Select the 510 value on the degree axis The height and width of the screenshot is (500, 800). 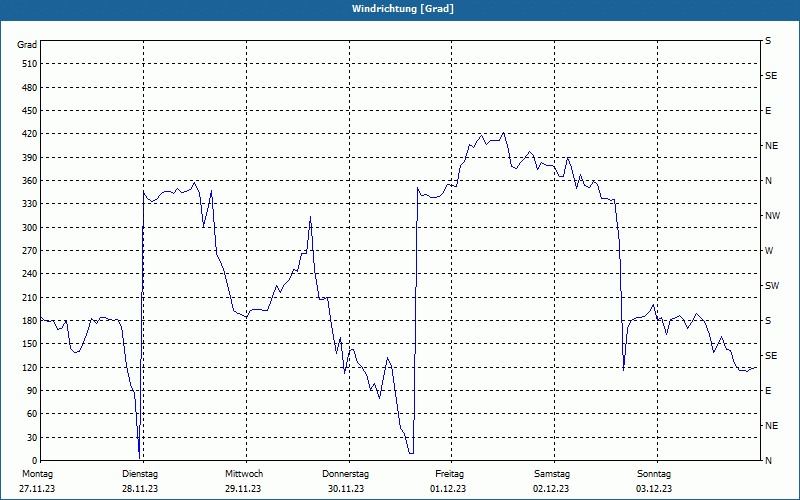pos(30,64)
